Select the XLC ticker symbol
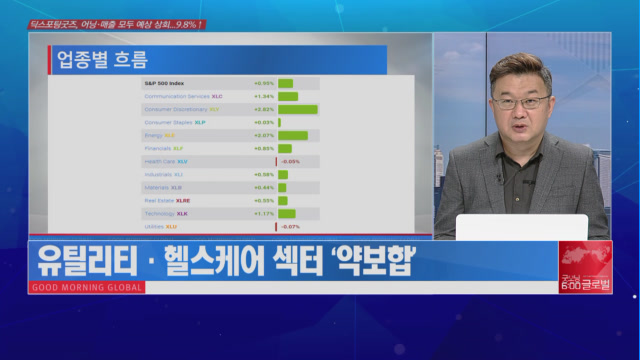640x360 pixels. pos(217,96)
